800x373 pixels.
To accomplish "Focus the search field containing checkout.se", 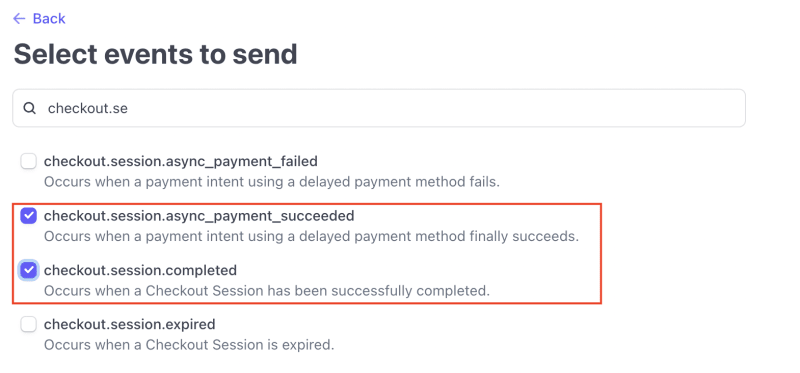I will point(379,108).
